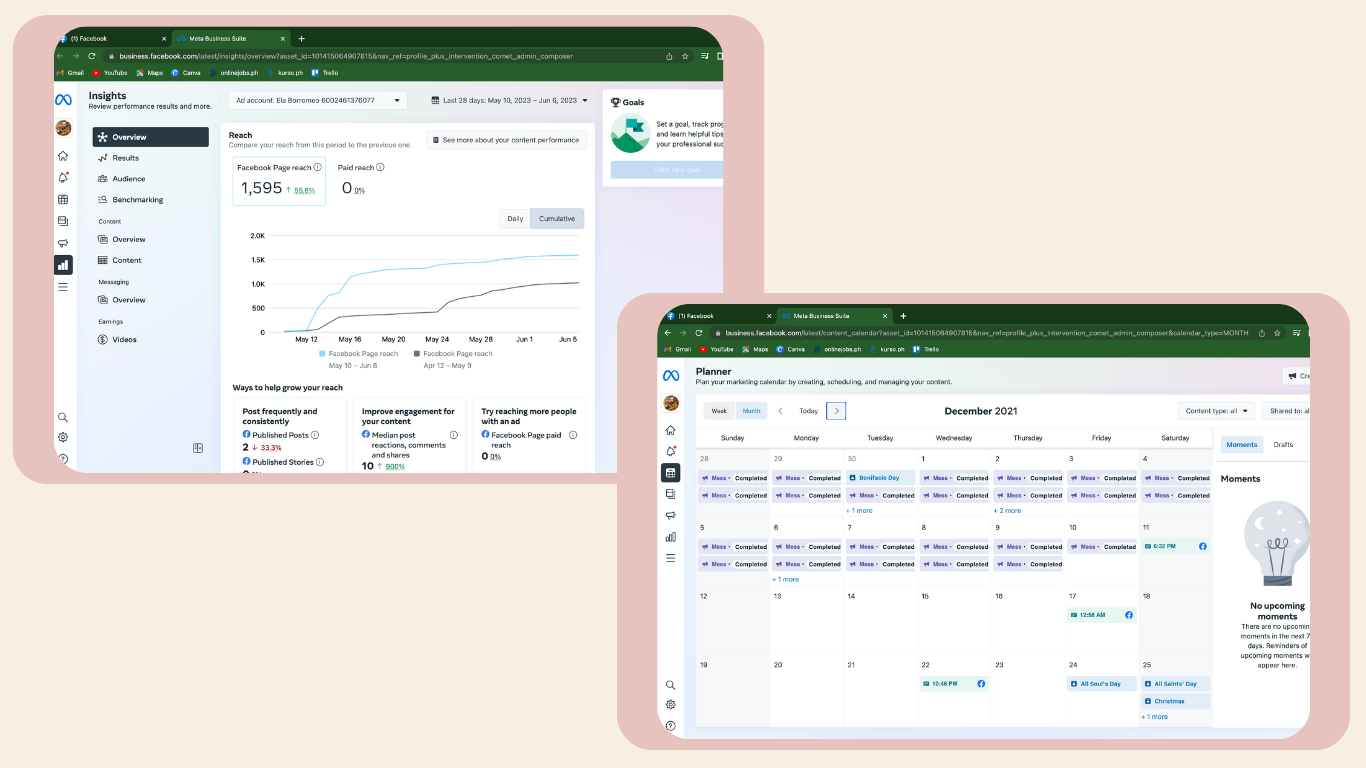Click info icon beside Published Posts
The height and width of the screenshot is (768, 1366).
coord(315,435)
